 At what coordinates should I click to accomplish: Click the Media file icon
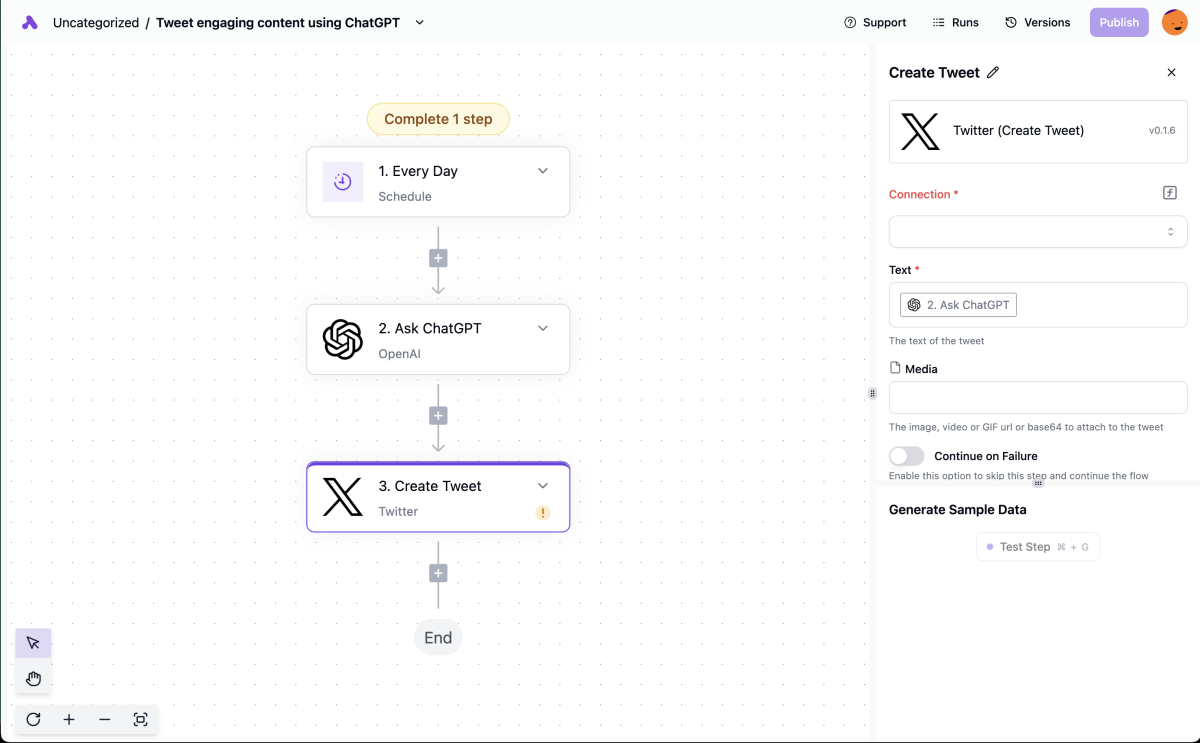click(895, 368)
